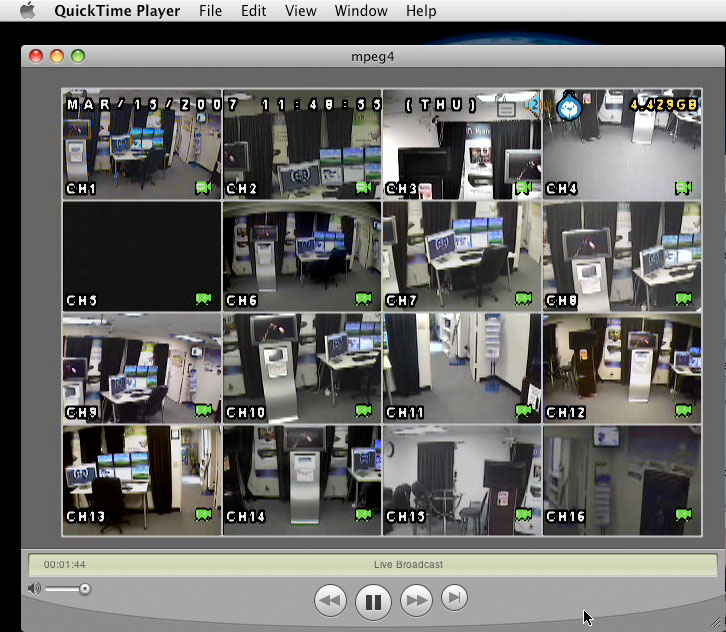The height and width of the screenshot is (632, 726).
Task: Click the CH15 camera recording icon
Action: point(523,514)
